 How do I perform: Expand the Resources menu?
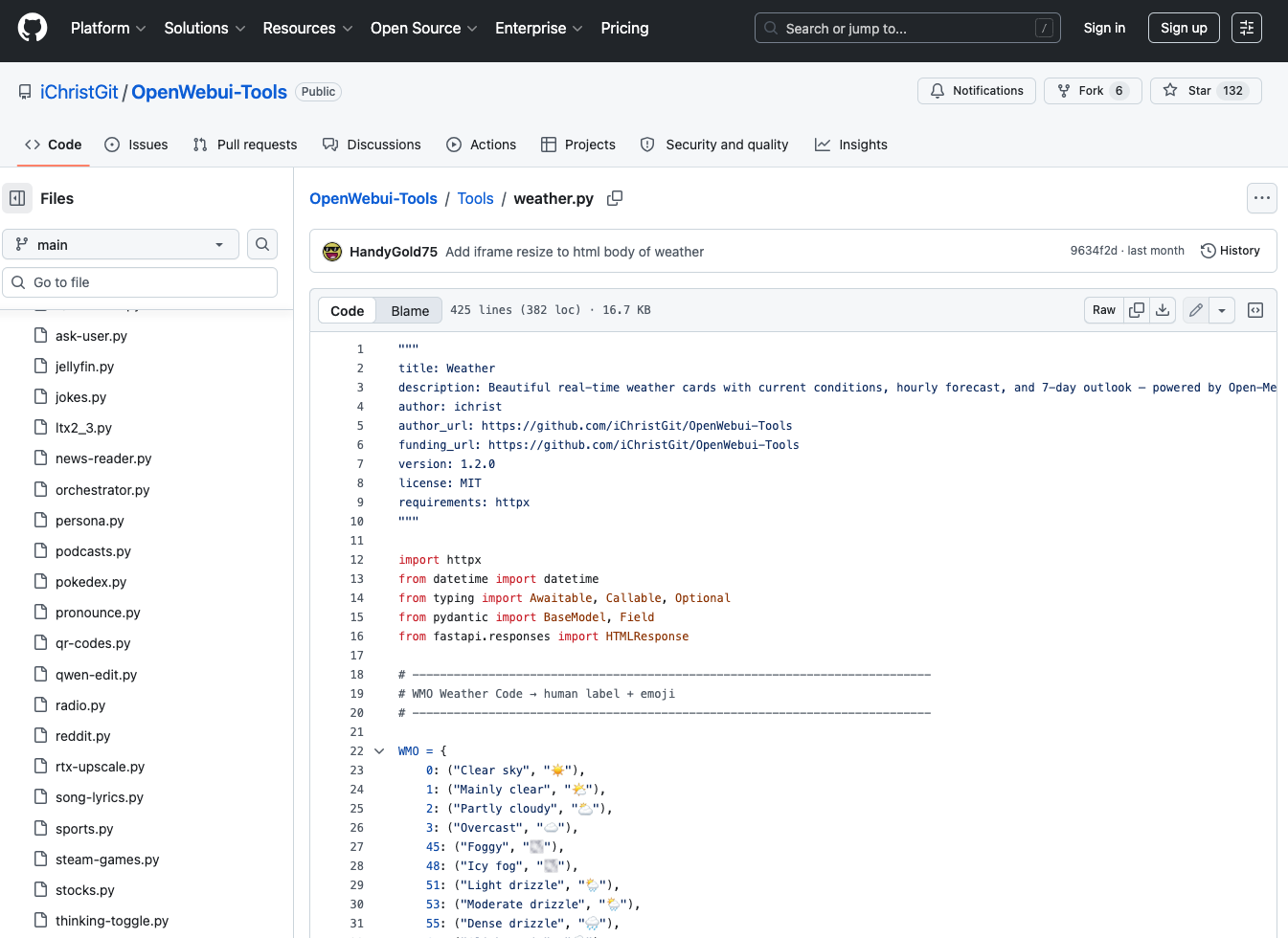click(x=308, y=28)
